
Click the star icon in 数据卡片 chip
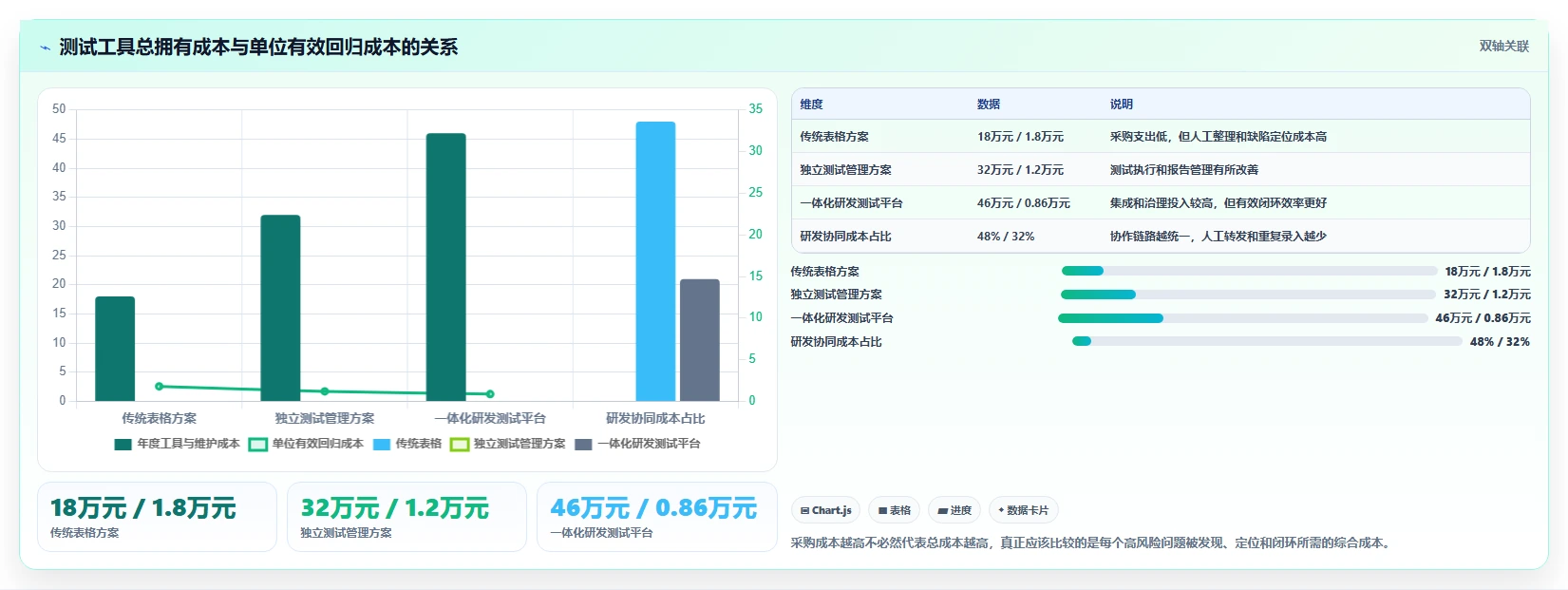point(1001,510)
